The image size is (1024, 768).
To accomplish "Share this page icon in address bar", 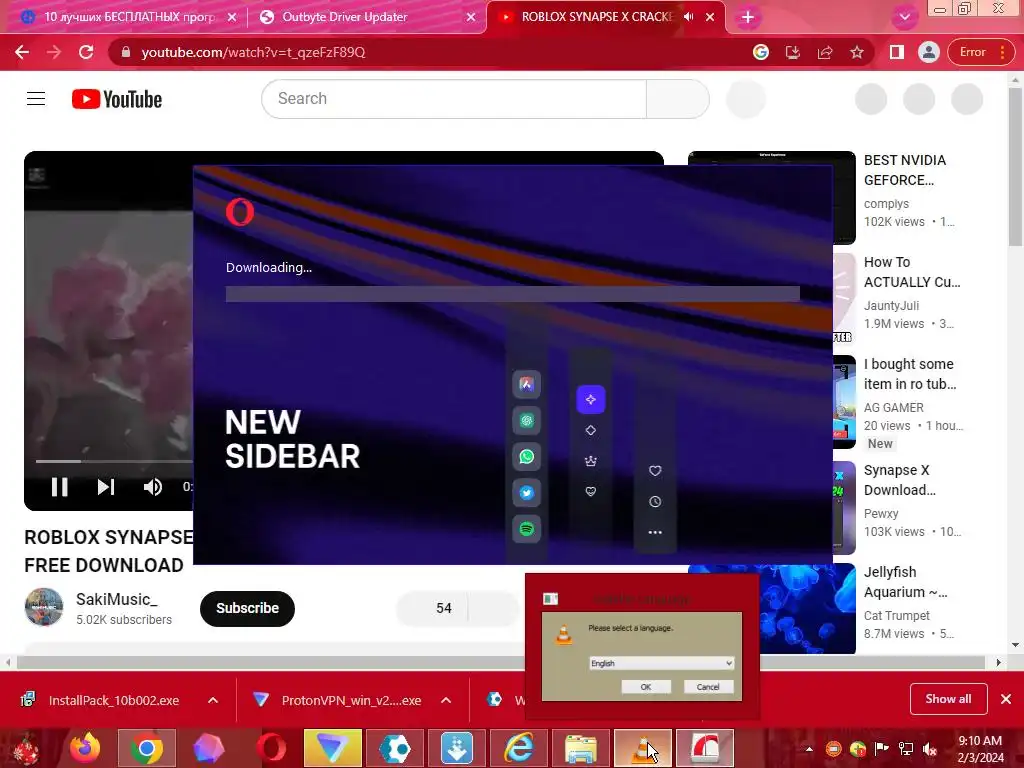I will pos(825,52).
